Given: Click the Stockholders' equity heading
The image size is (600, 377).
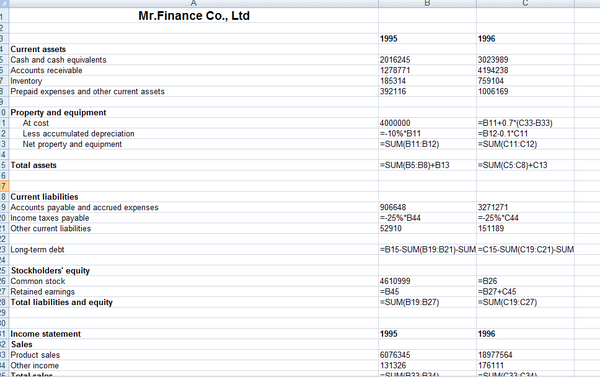Looking at the screenshot, I should pos(51,271).
